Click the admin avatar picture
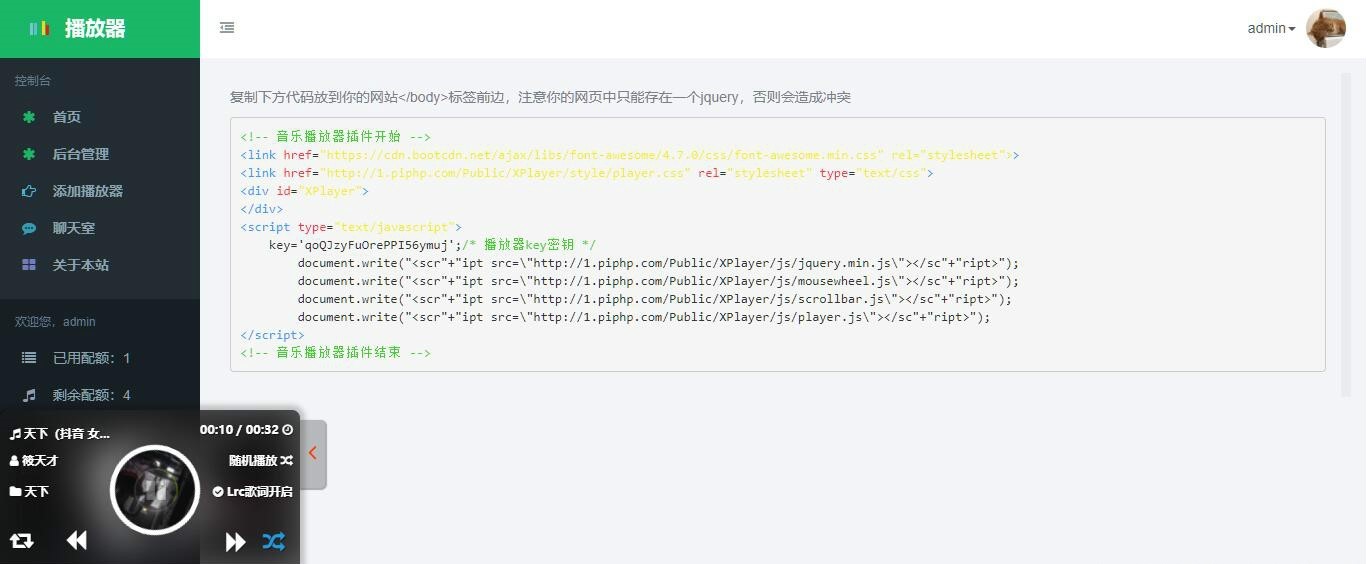The height and width of the screenshot is (564, 1366). click(x=1325, y=29)
